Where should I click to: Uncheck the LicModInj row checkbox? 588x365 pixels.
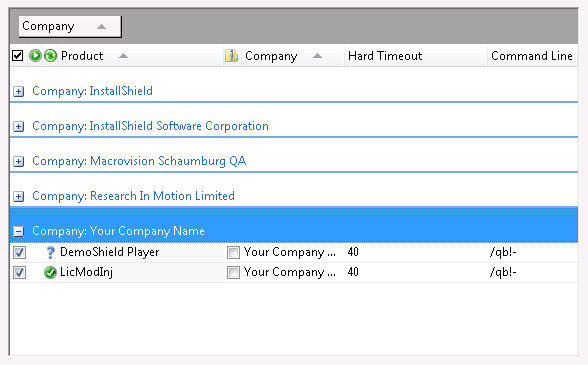pyautogui.click(x=19, y=272)
